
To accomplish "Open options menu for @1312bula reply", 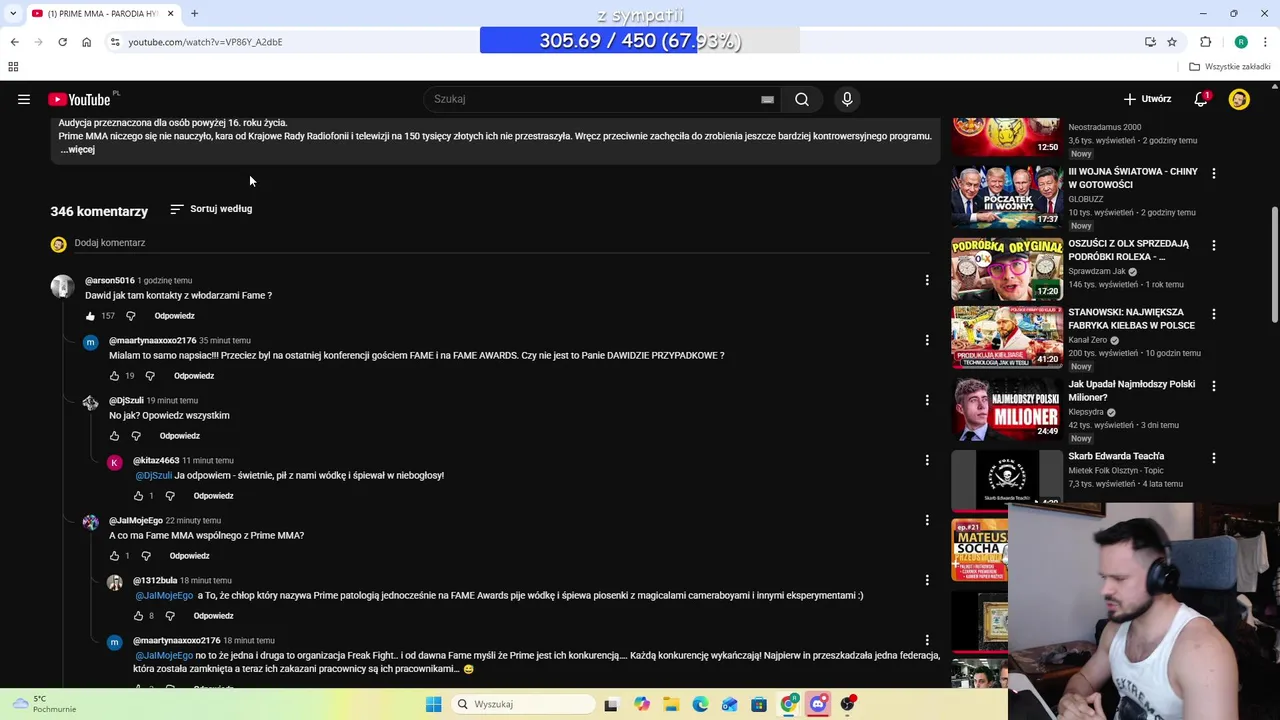I will (927, 580).
